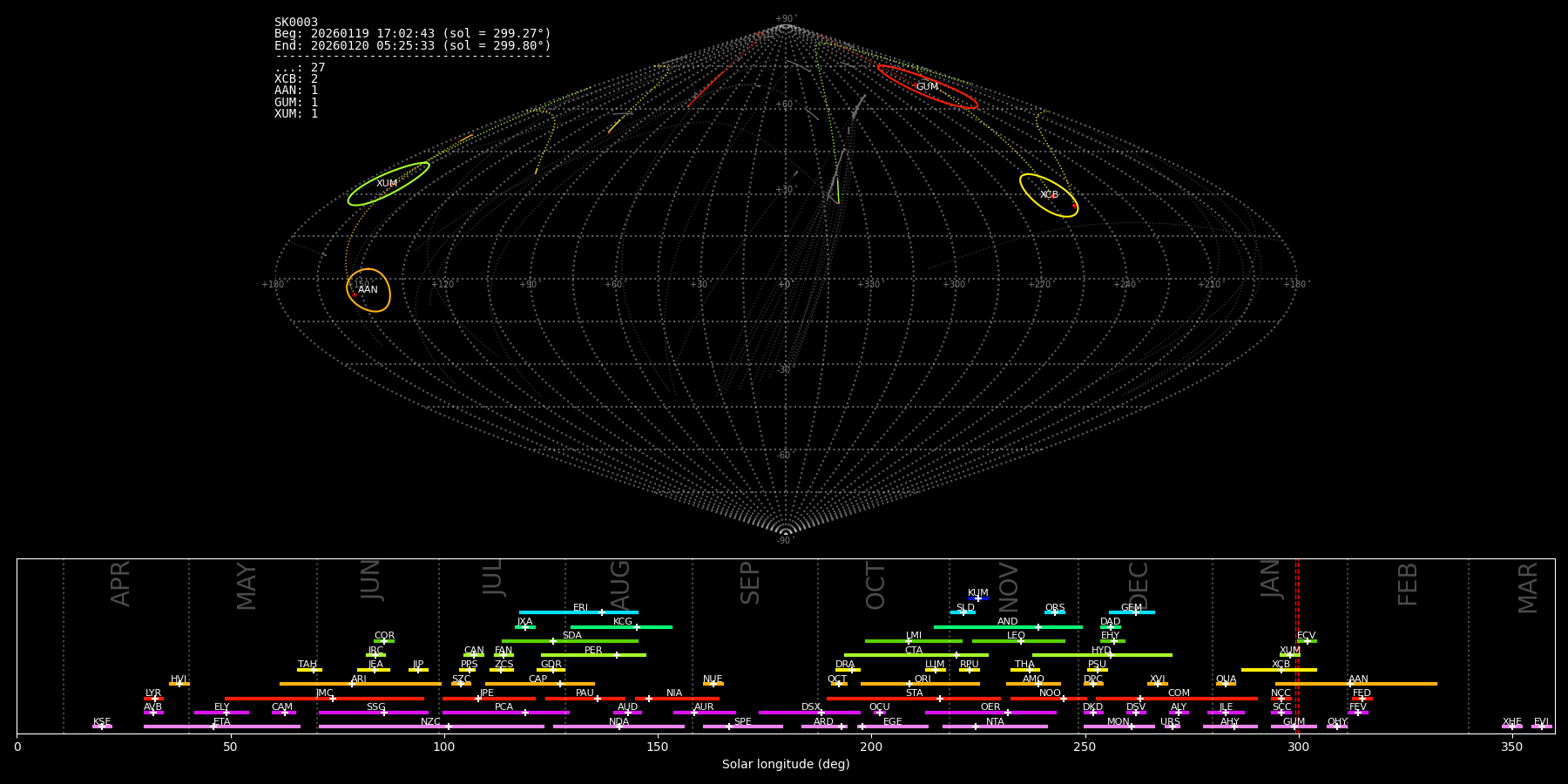Click the green XUM radiant ellipse on sky map
Viewport: 1568px width, 784px height.
point(388,184)
